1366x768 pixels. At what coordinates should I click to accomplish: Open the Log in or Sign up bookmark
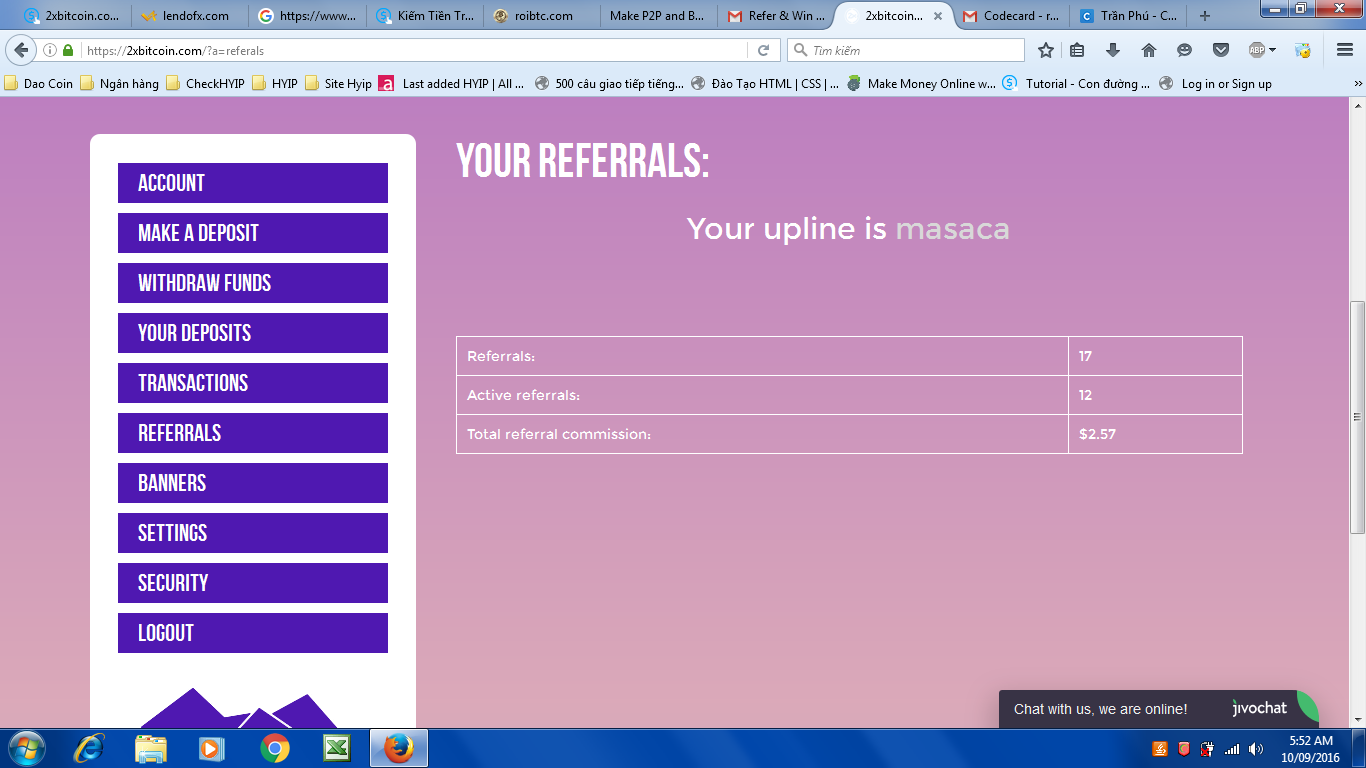[1216, 84]
